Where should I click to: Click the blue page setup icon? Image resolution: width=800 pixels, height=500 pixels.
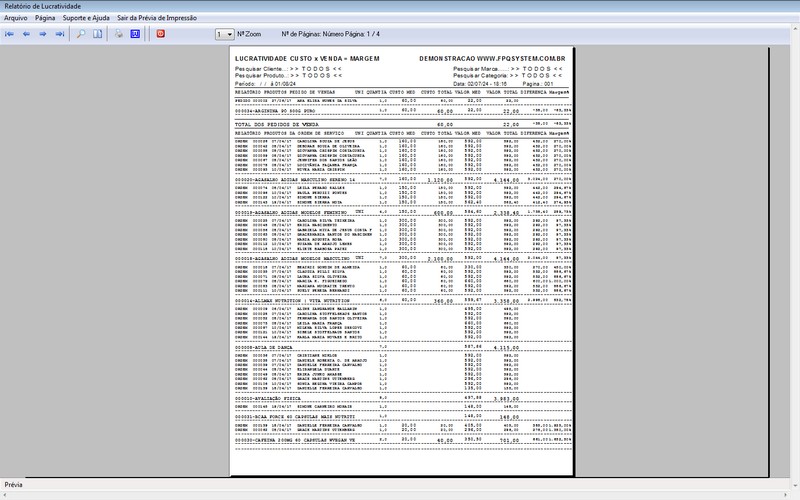135,34
